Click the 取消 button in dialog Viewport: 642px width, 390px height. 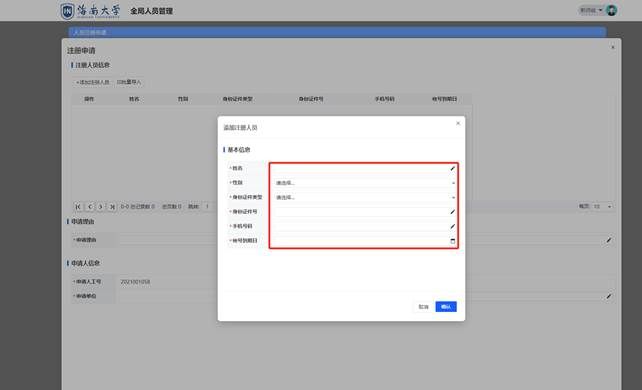coord(423,307)
